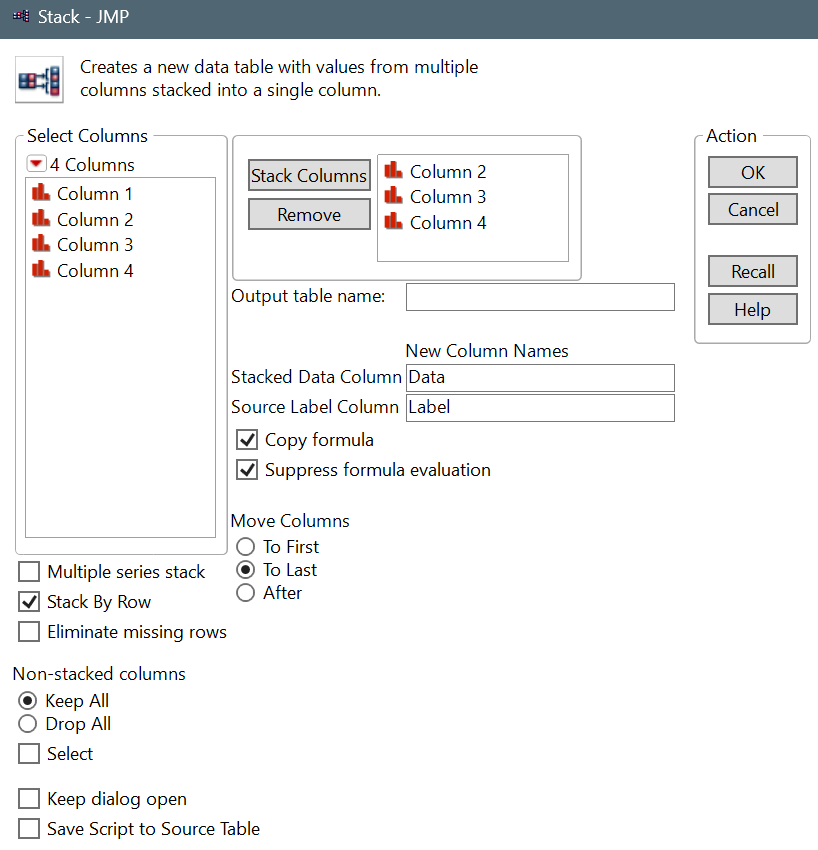Viewport: 818px width, 850px height.
Task: Click the Stack dialog illustration icon
Action: pyautogui.click(x=38, y=79)
